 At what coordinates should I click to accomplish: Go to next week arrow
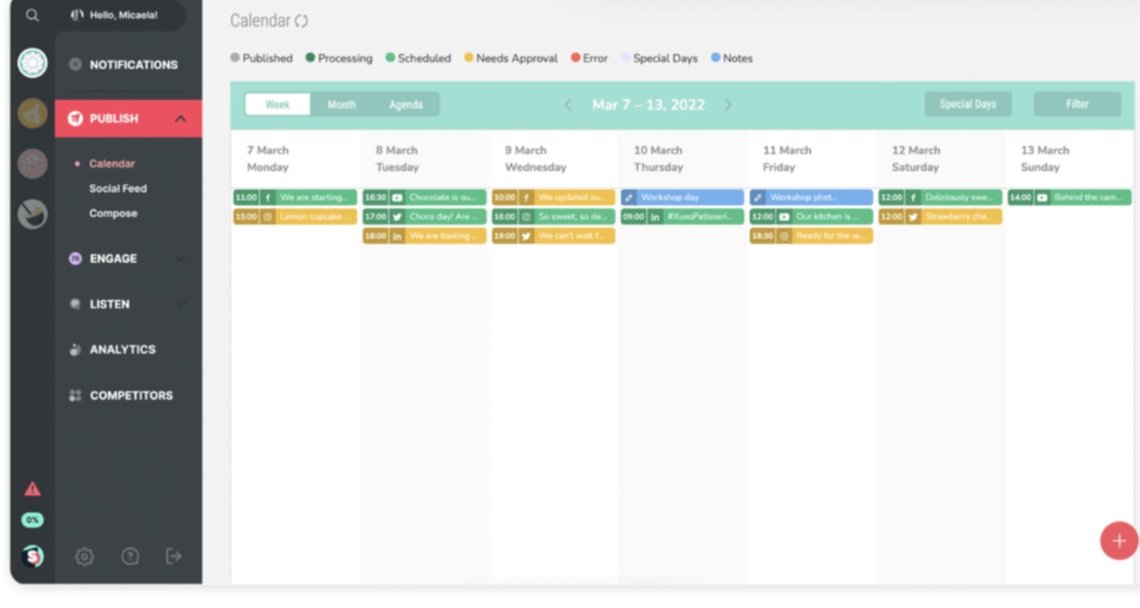click(x=728, y=105)
